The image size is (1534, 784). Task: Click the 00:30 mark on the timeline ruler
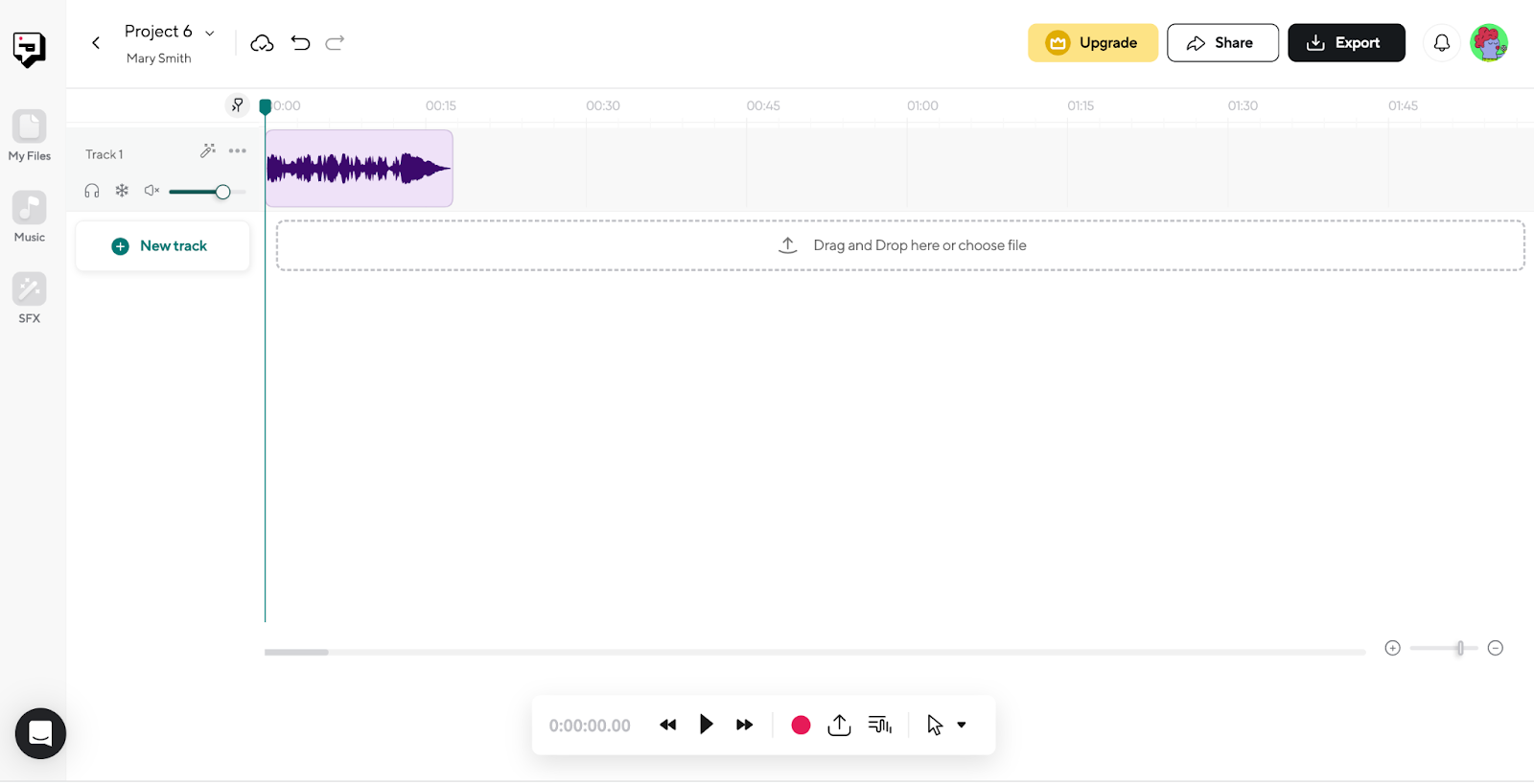603,105
